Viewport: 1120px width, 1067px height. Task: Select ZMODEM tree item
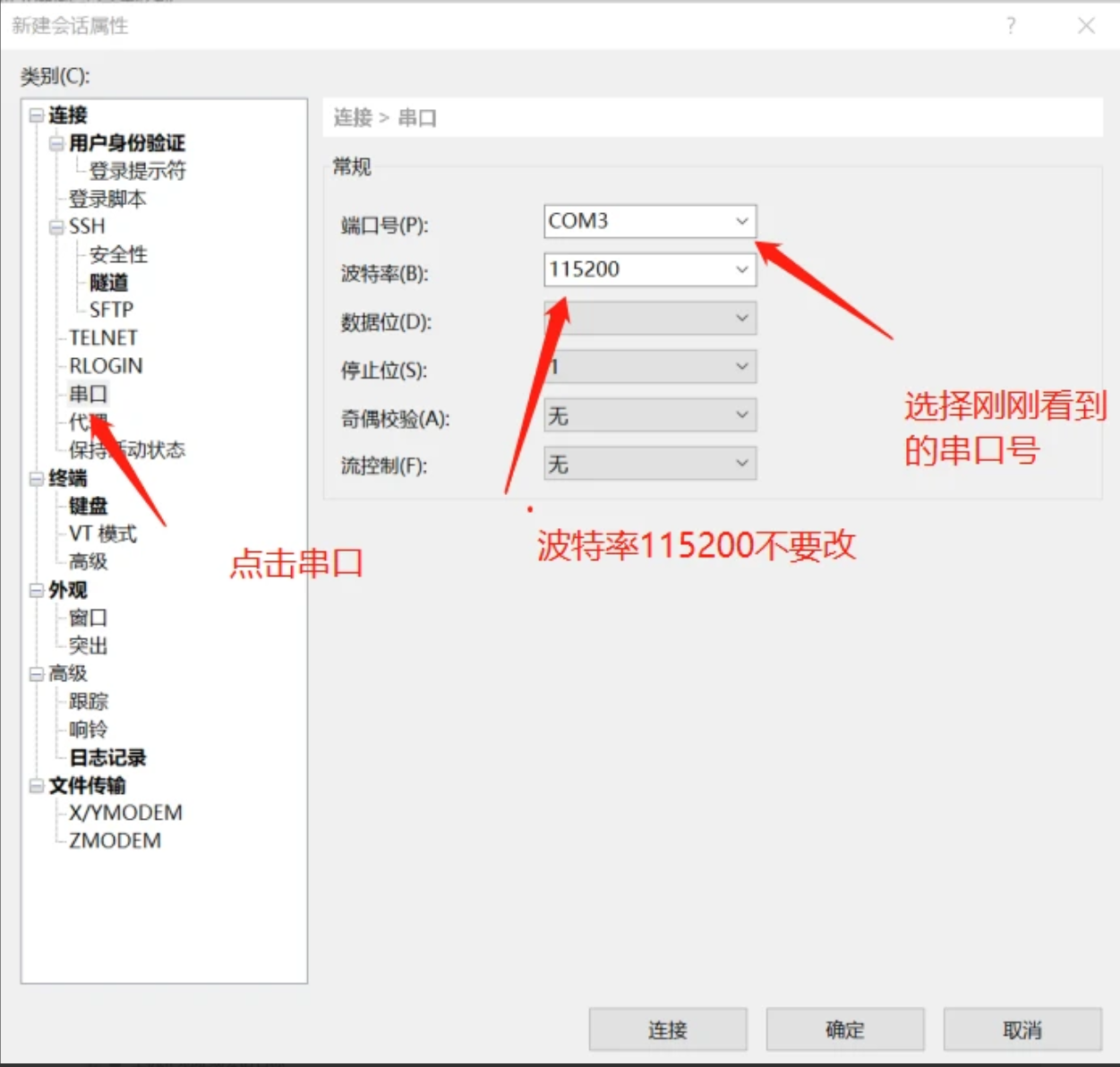coord(115,841)
